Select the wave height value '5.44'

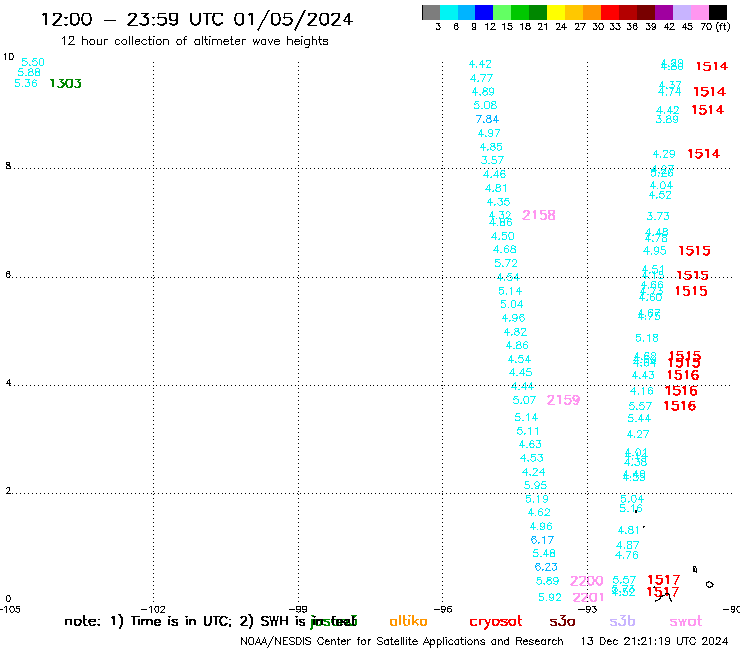[x=639, y=418]
